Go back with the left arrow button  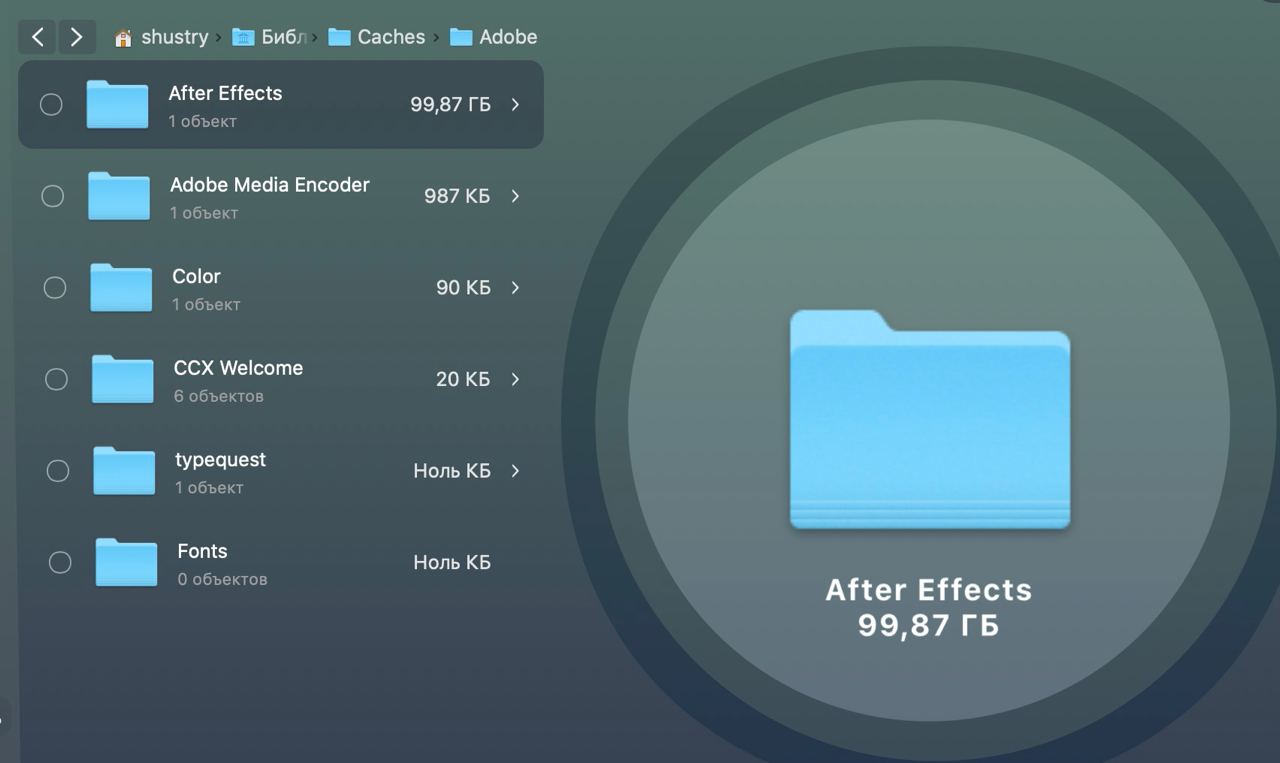click(x=37, y=37)
